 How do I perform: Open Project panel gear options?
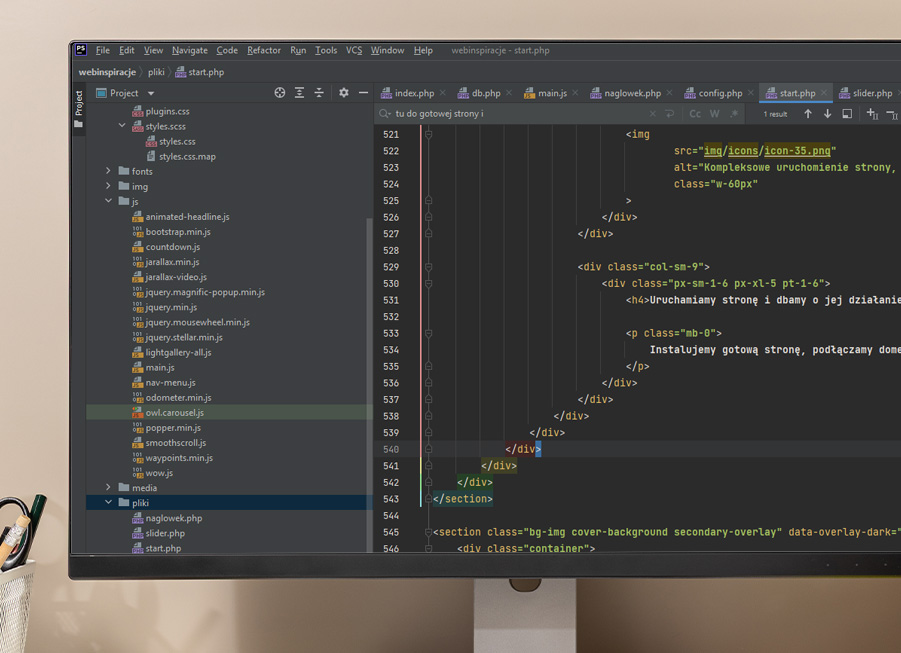(344, 93)
